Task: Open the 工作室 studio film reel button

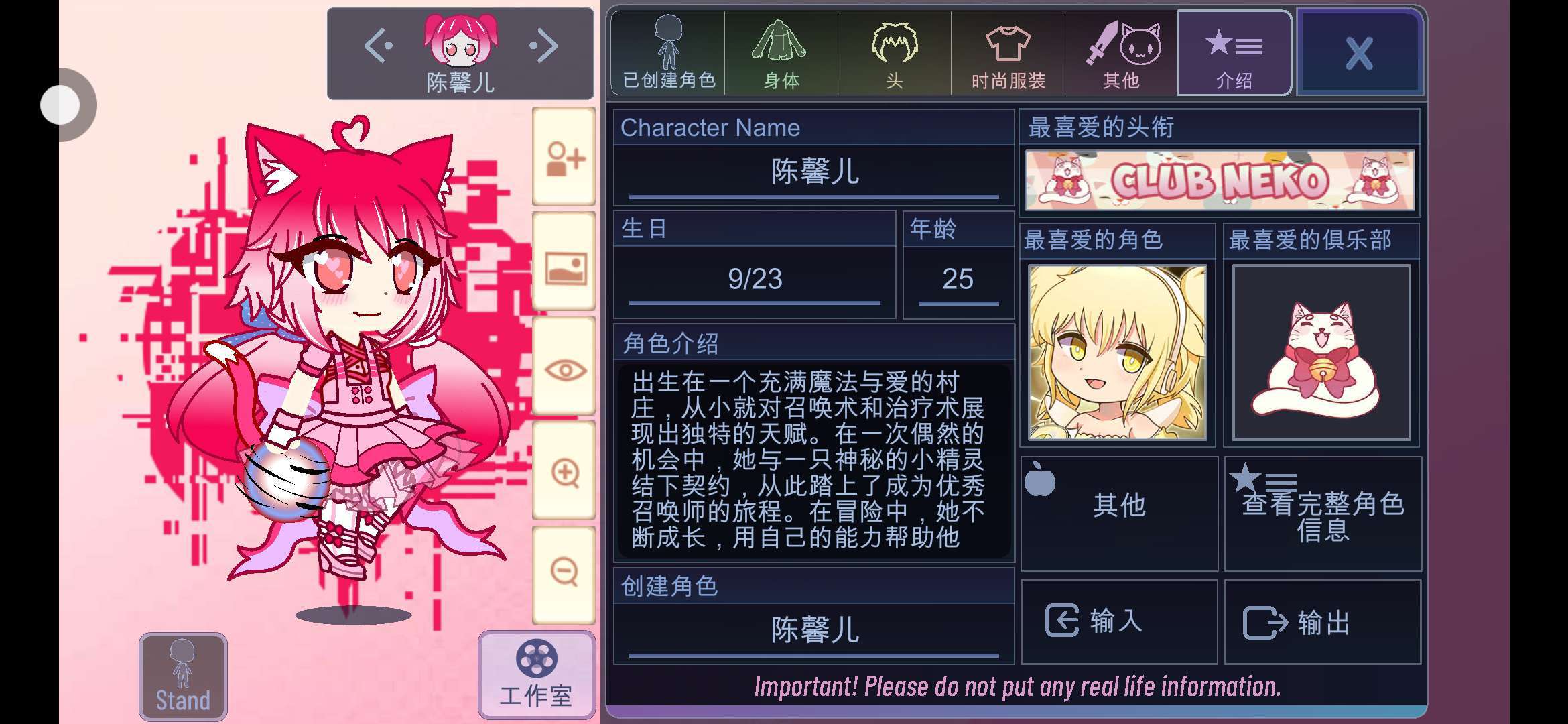Action: [536, 675]
